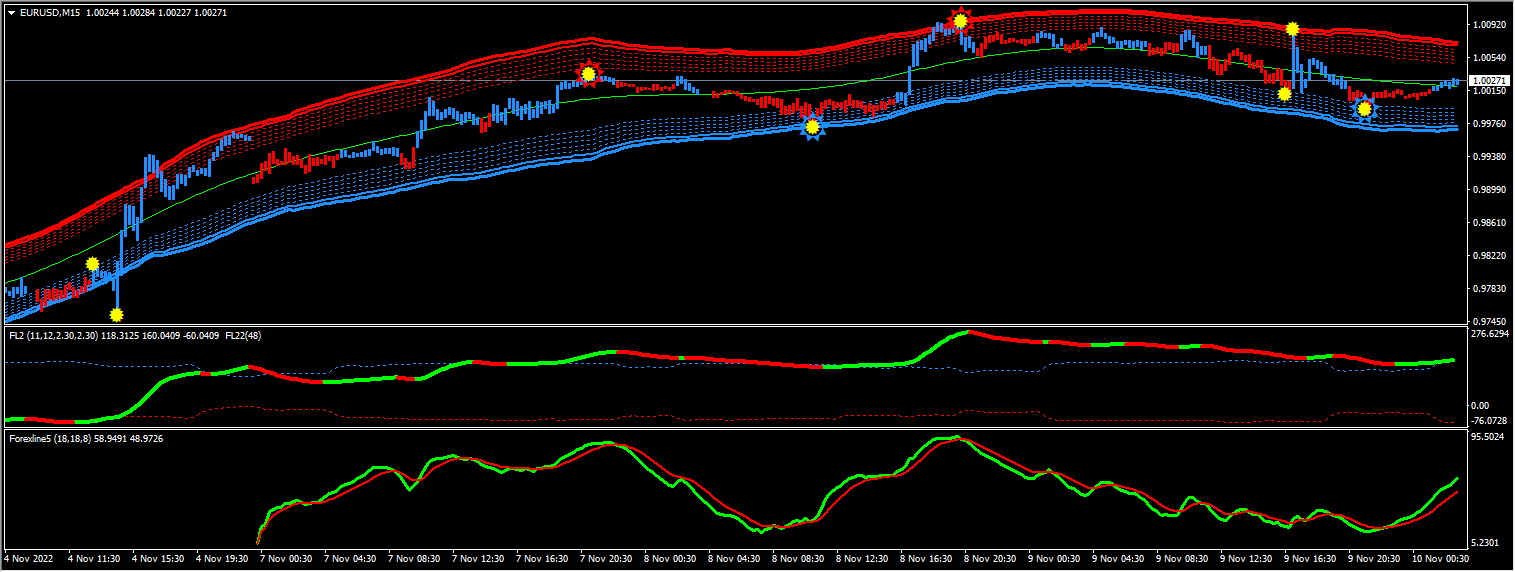
Task: Click the 0.97830 price axis label
Action: click(1489, 289)
